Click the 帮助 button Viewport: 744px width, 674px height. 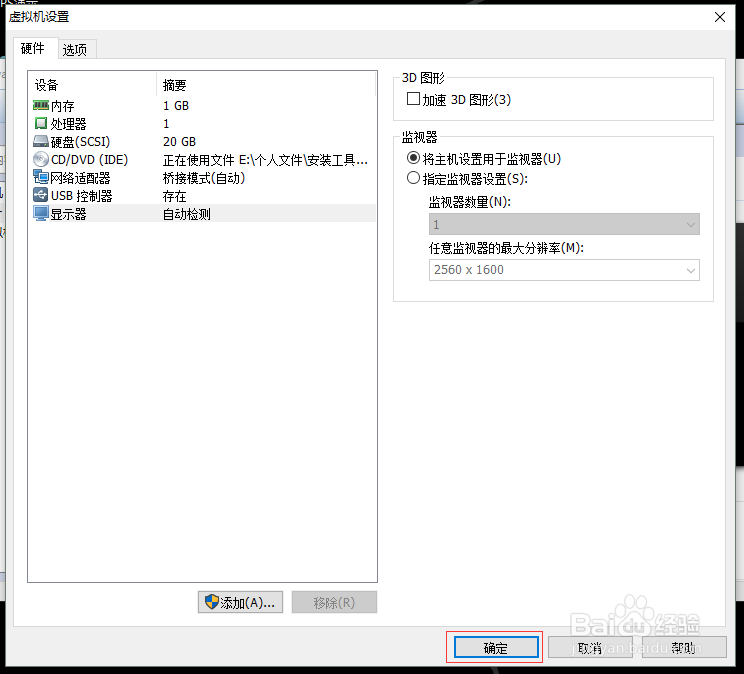pyautogui.click(x=684, y=647)
